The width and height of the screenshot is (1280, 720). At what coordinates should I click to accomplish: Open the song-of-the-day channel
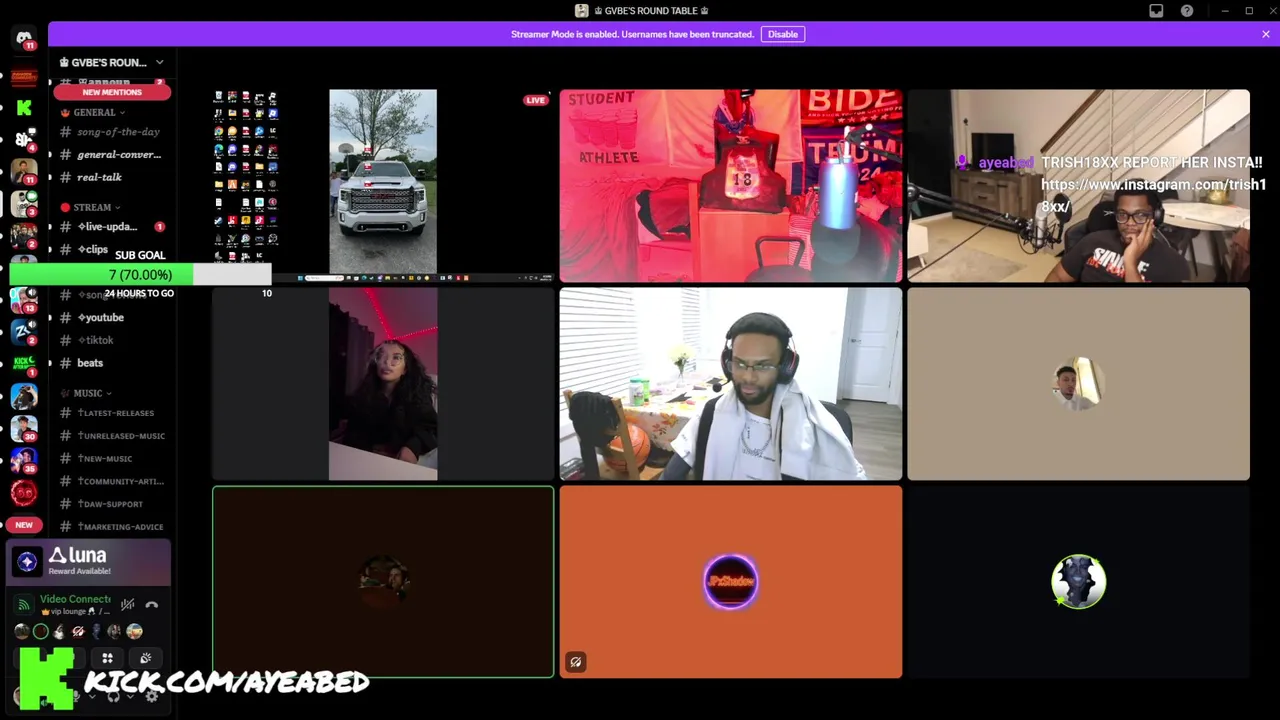112,132
